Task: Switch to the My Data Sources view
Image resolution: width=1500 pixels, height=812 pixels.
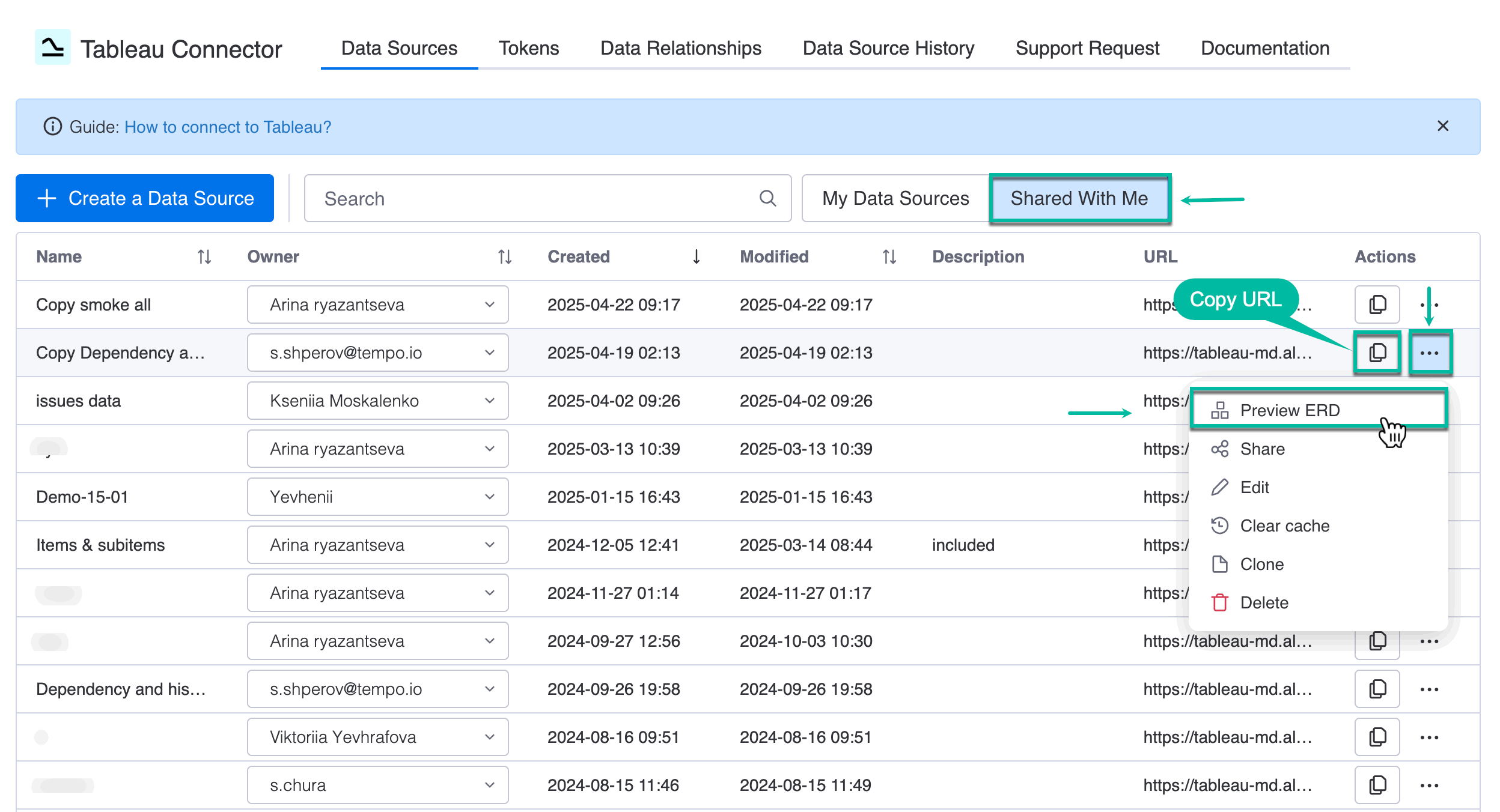Action: click(894, 198)
